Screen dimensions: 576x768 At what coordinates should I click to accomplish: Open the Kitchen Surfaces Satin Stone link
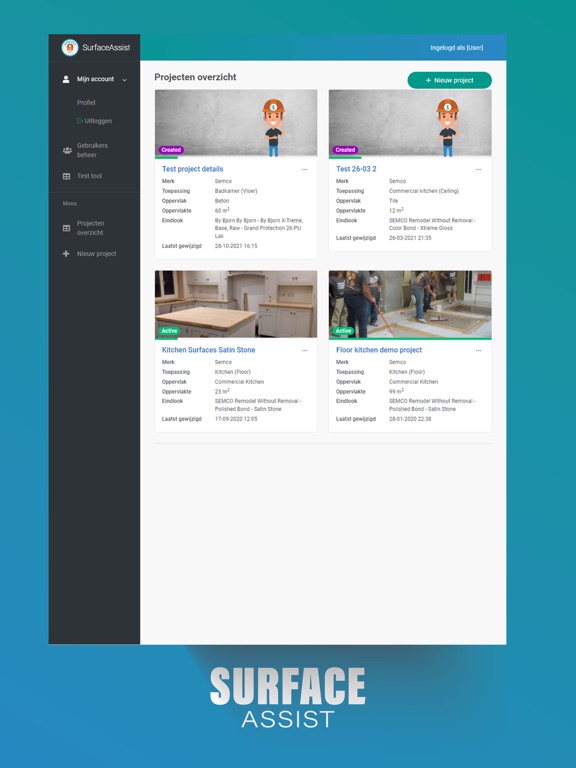point(208,350)
